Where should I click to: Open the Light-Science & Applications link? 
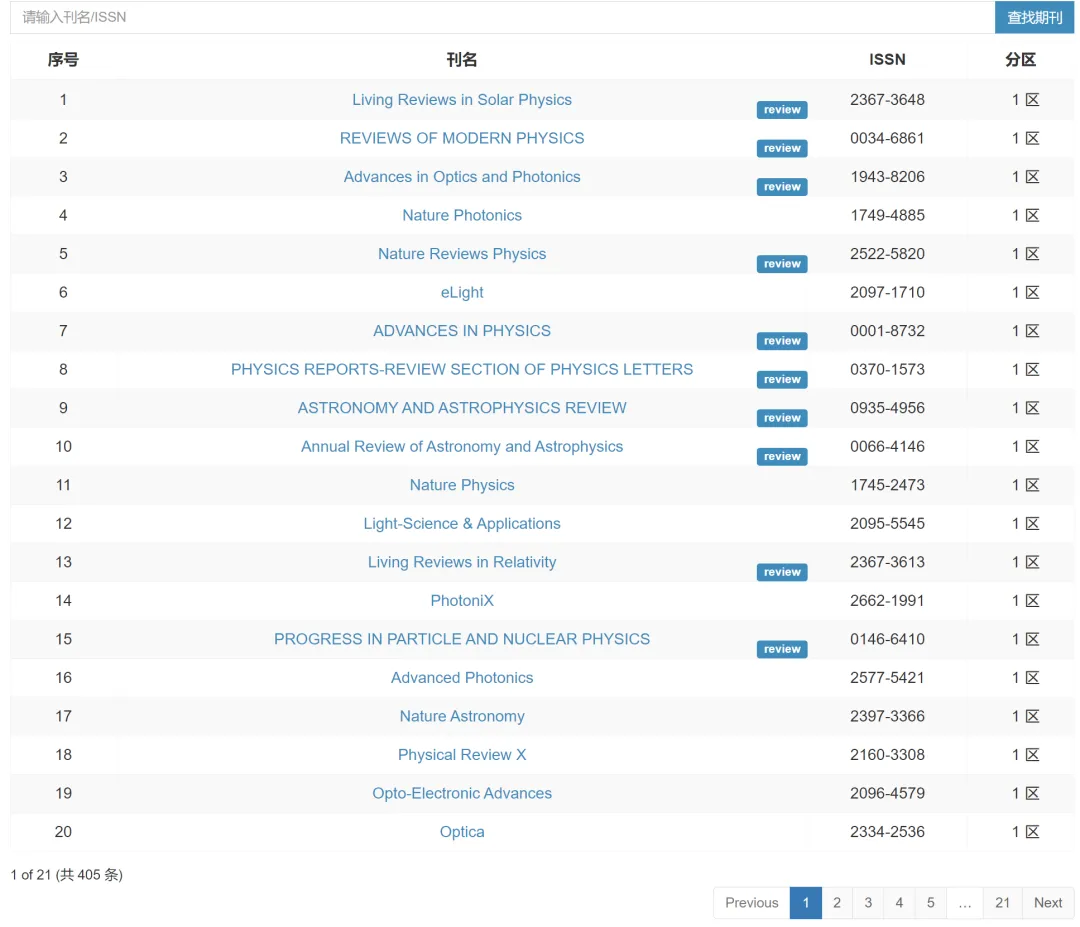(x=462, y=524)
